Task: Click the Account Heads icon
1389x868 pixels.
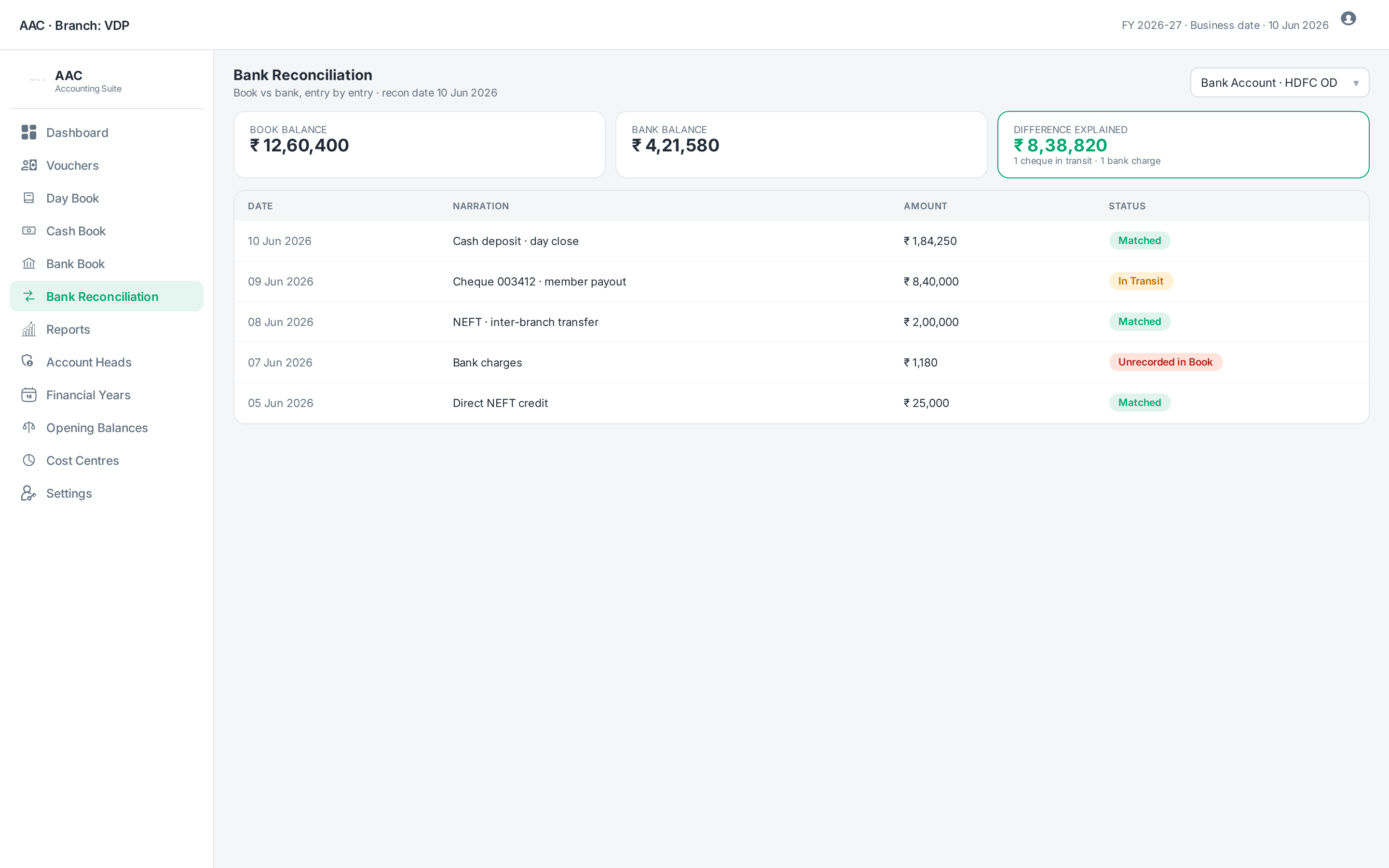Action: coord(27,361)
